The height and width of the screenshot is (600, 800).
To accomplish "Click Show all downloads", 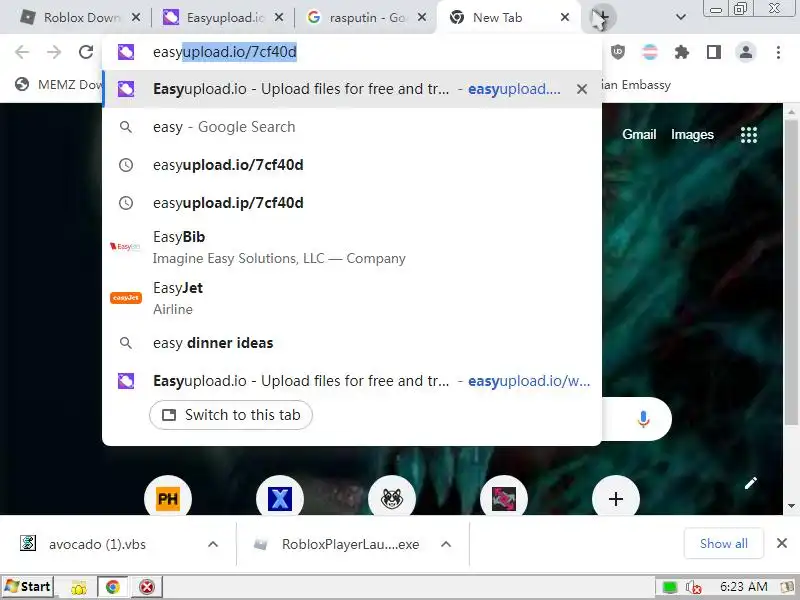I will tap(723, 544).
